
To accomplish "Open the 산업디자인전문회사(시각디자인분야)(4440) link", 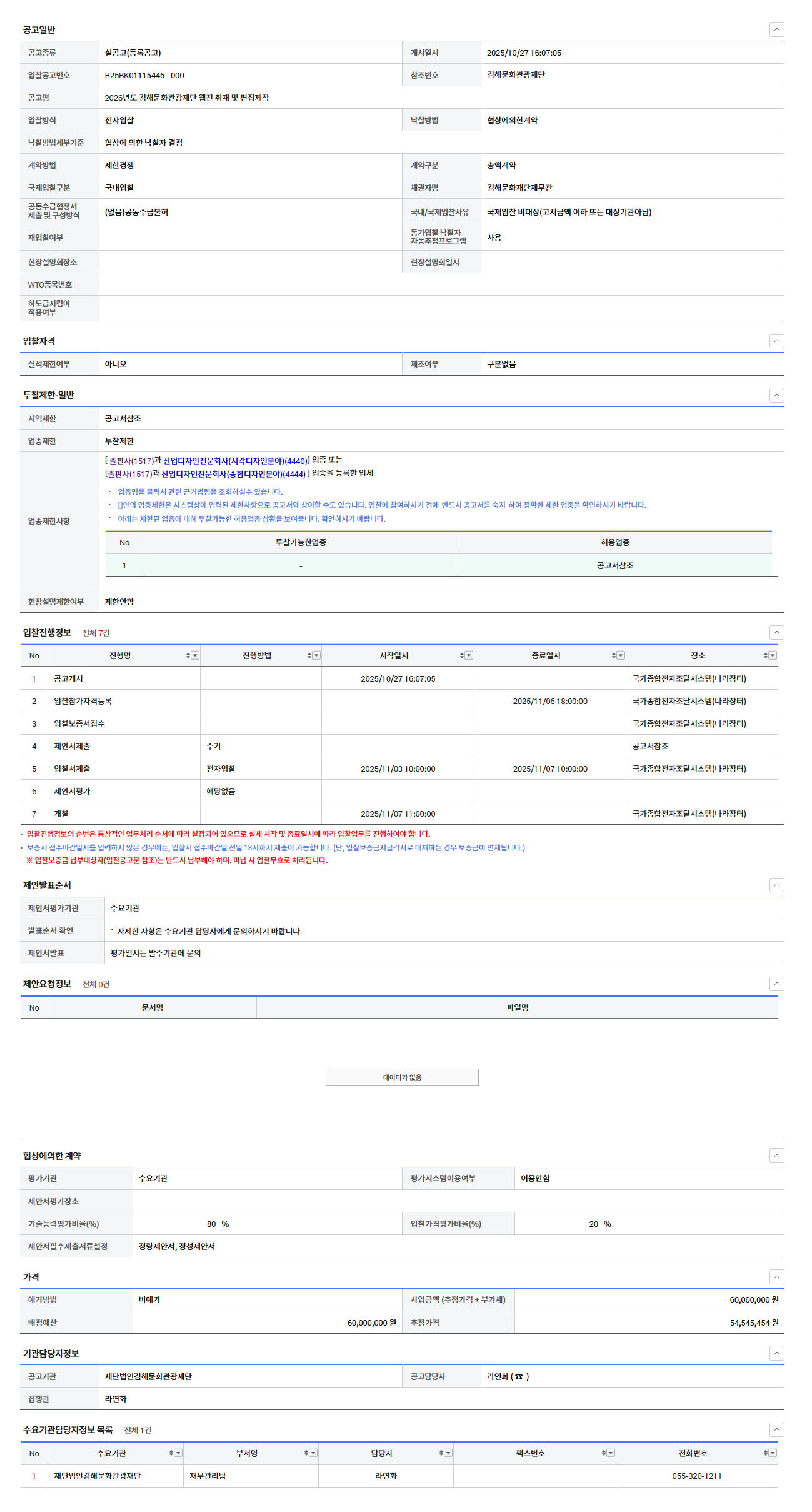I will tap(235, 461).
